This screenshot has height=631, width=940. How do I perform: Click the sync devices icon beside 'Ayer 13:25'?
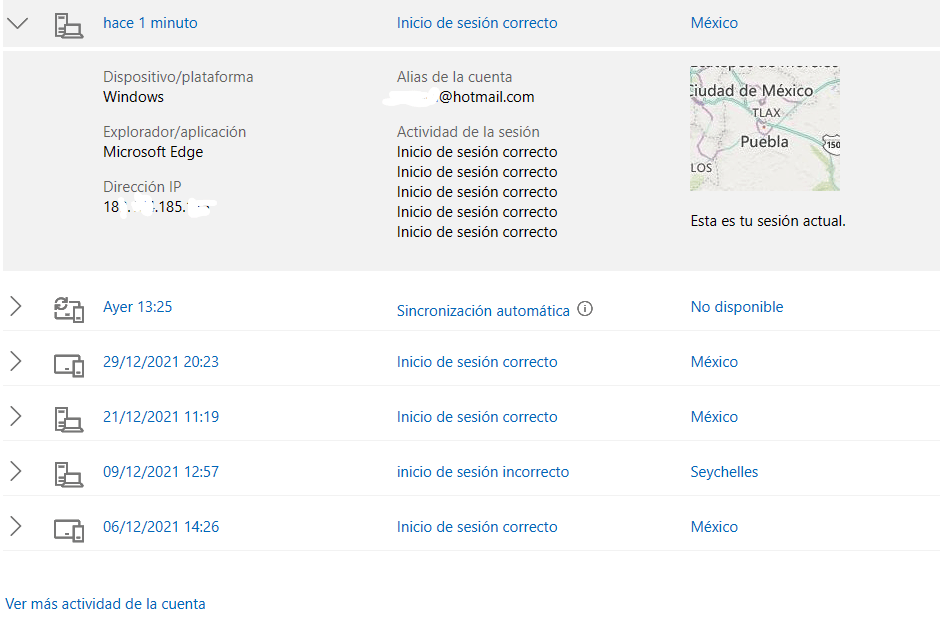[x=69, y=309]
